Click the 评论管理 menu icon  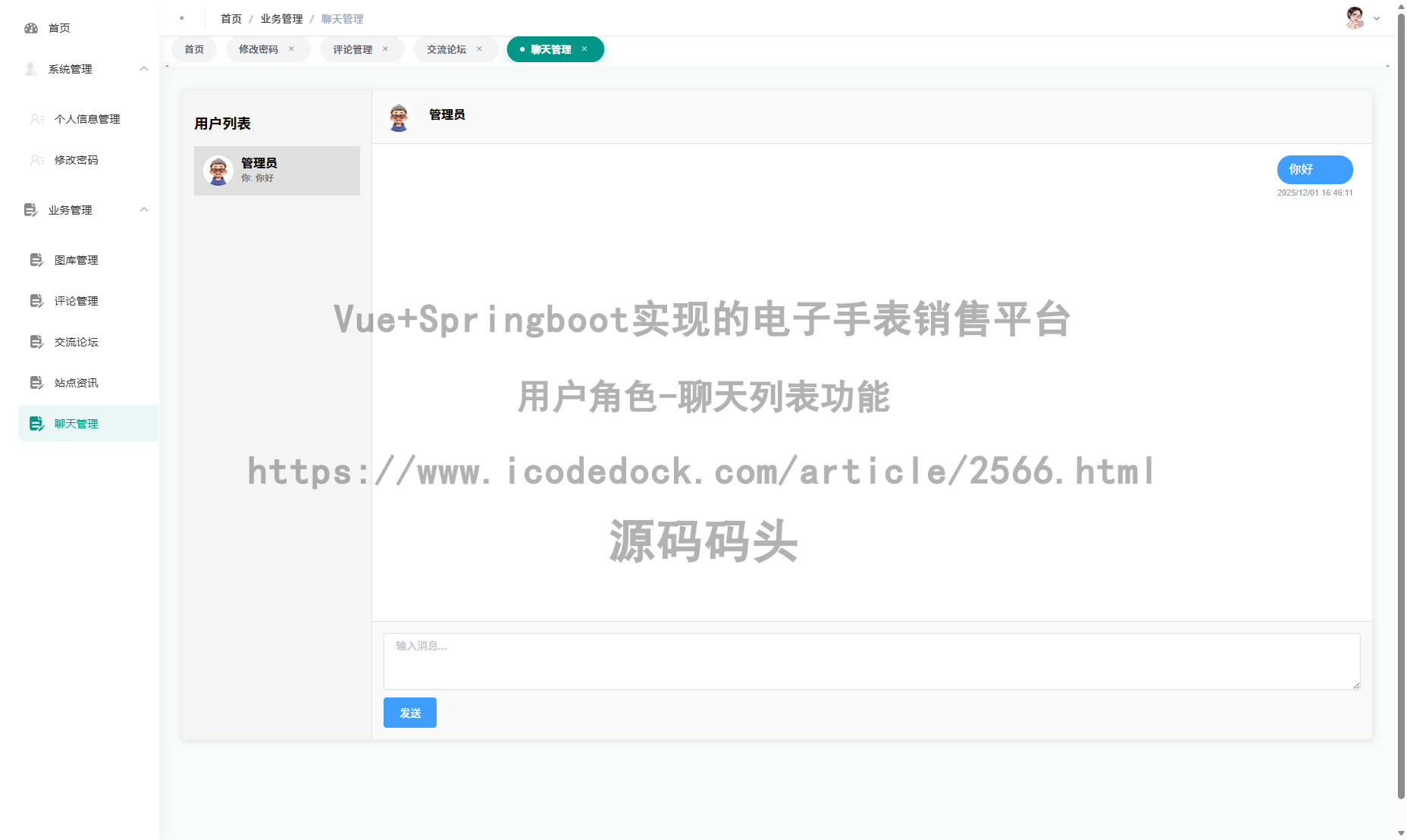pos(36,301)
